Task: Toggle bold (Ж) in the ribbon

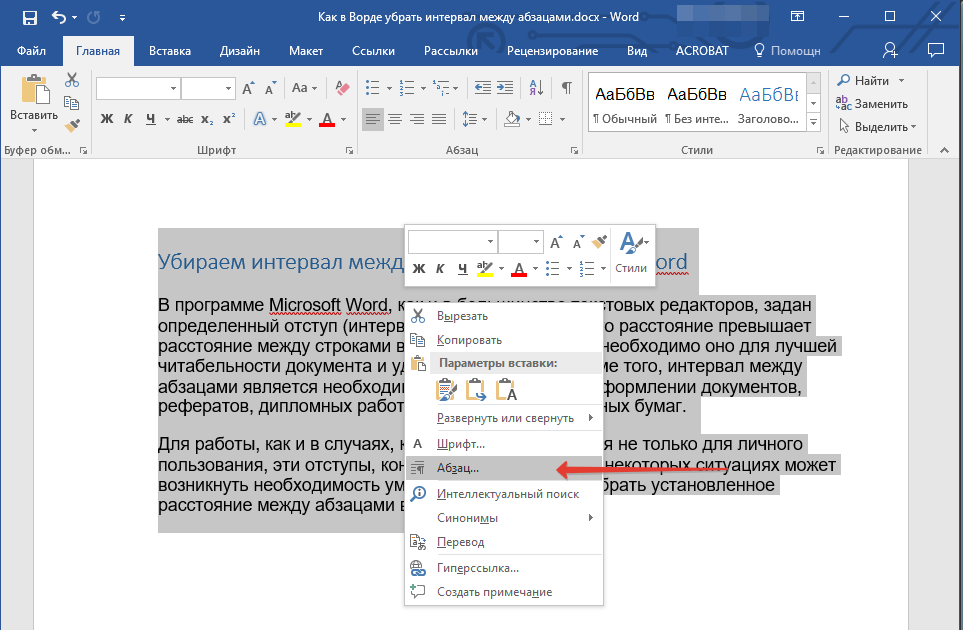Action: 107,120
